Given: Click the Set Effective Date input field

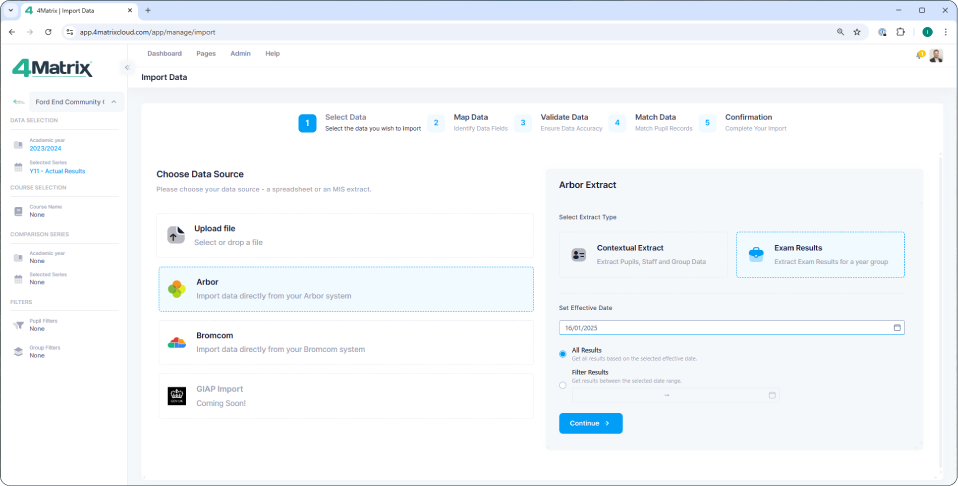Looking at the screenshot, I should coord(720,328).
